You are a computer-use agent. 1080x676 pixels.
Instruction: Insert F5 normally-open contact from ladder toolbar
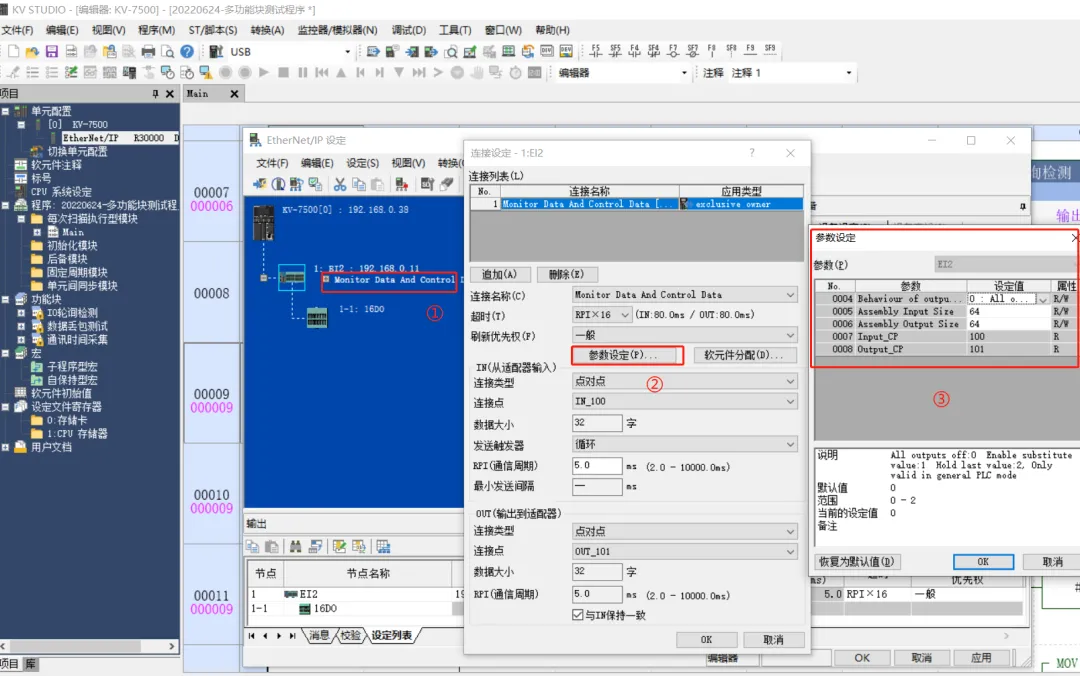click(596, 50)
